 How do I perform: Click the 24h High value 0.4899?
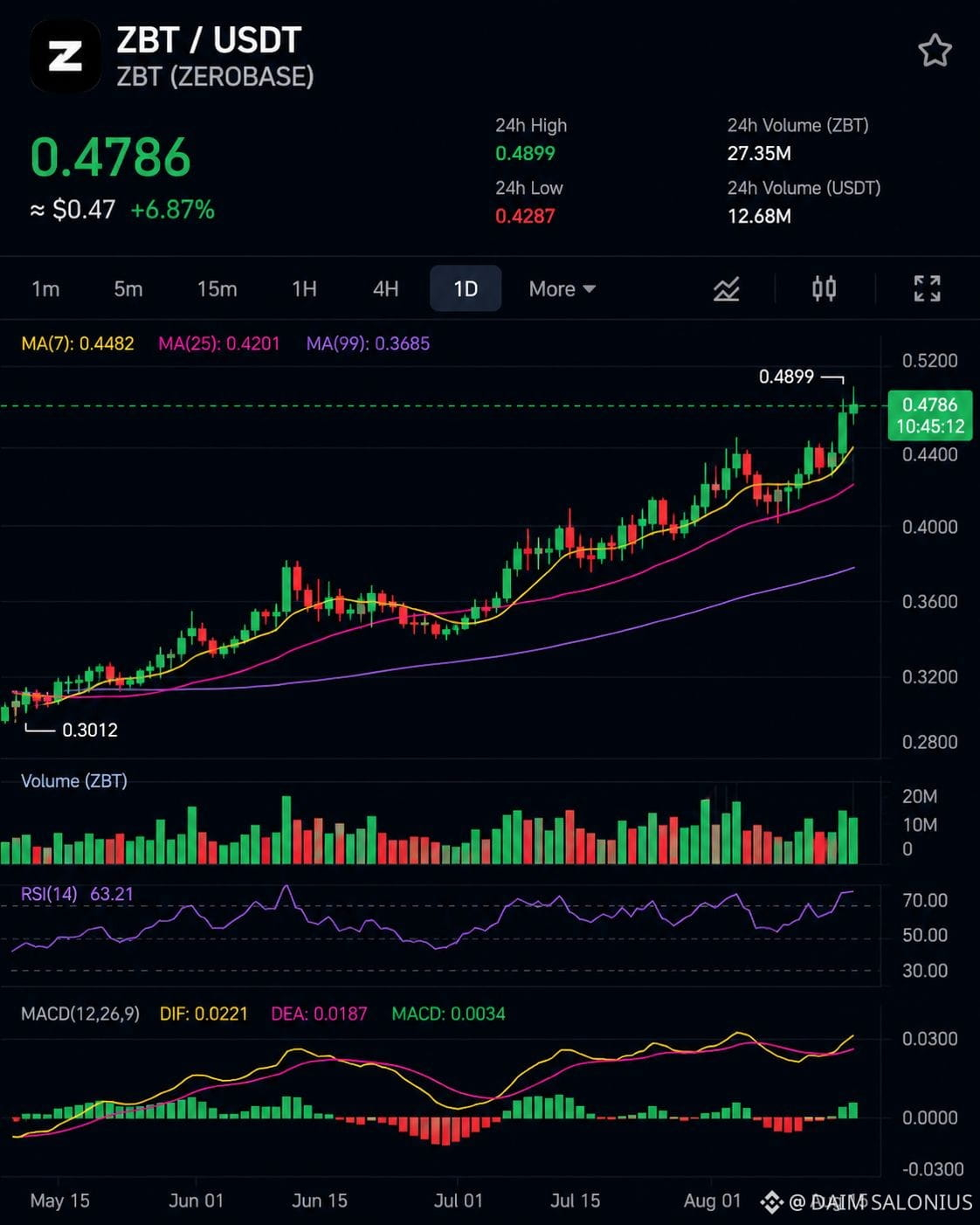525,154
